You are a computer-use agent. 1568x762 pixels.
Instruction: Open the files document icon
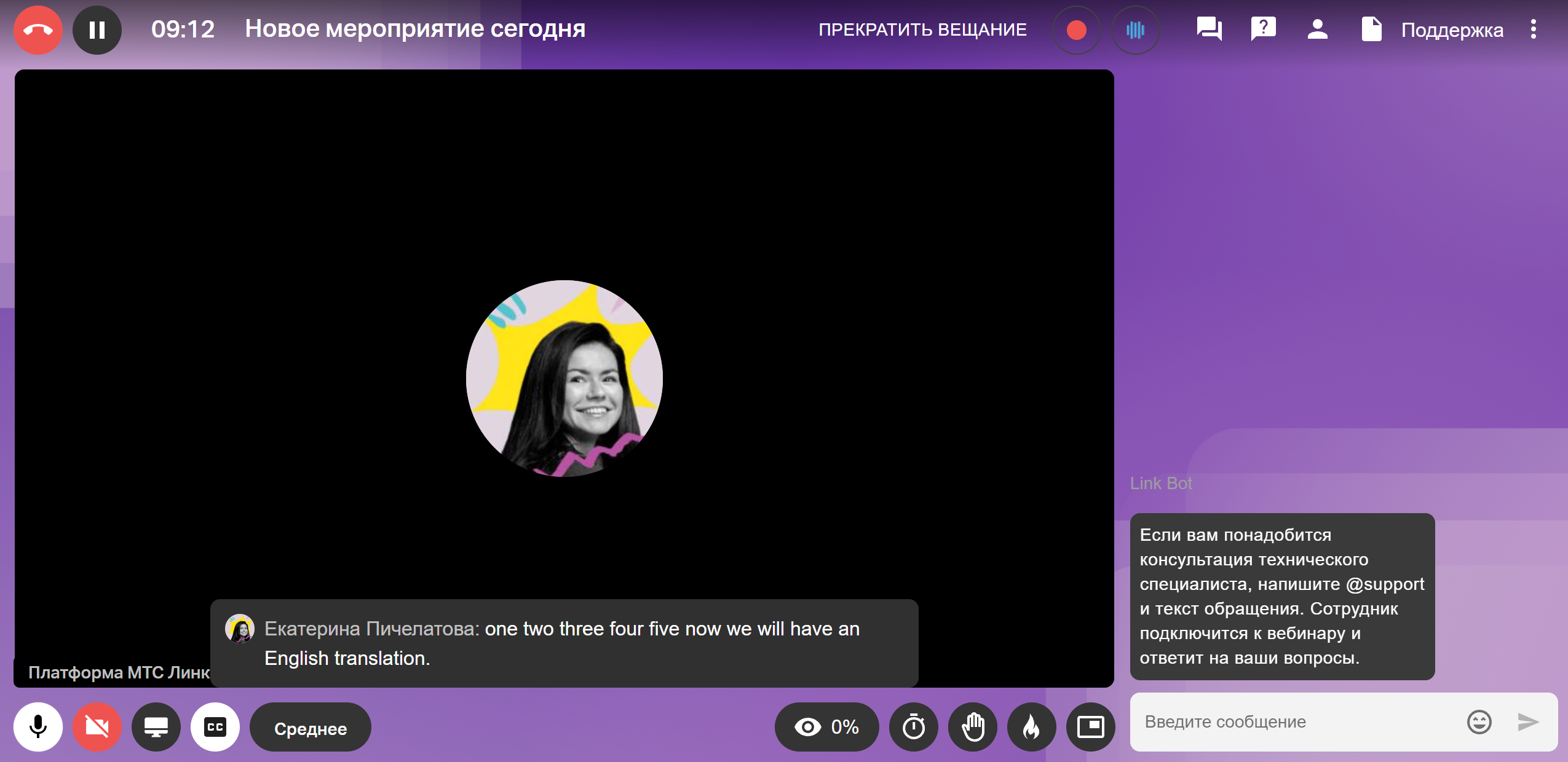(1371, 29)
